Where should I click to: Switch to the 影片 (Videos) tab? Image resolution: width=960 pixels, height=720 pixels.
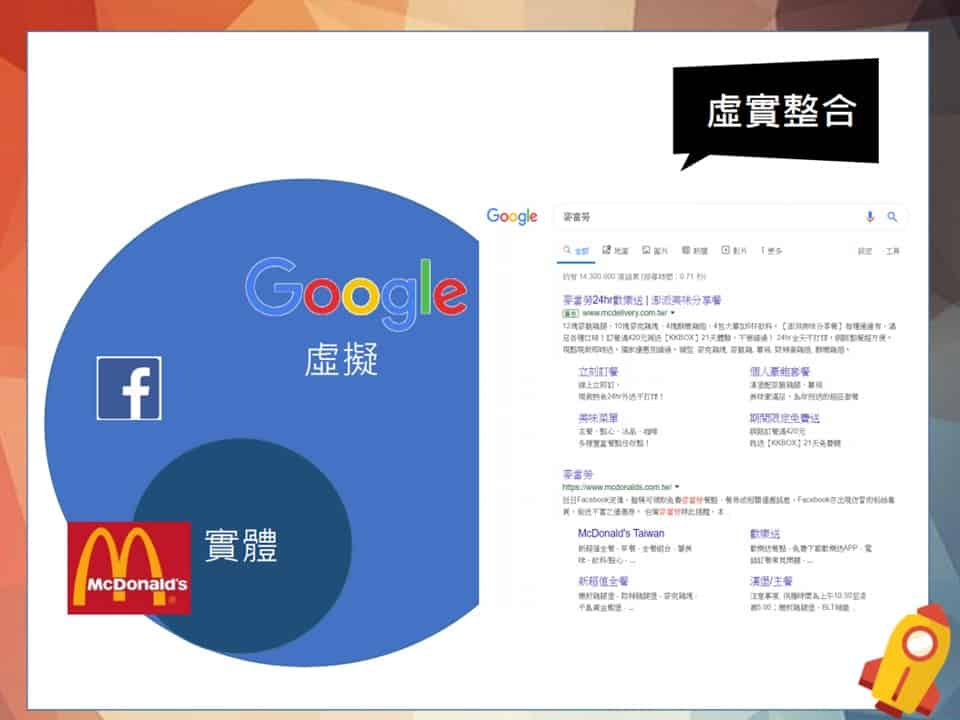(734, 250)
